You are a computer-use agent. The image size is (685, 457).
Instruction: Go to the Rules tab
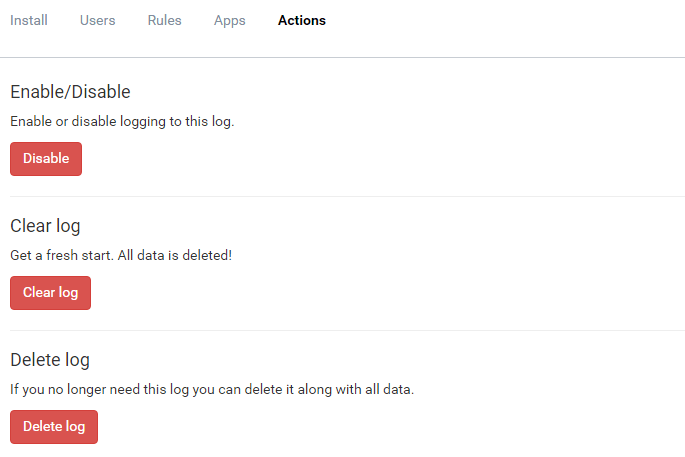(x=164, y=21)
